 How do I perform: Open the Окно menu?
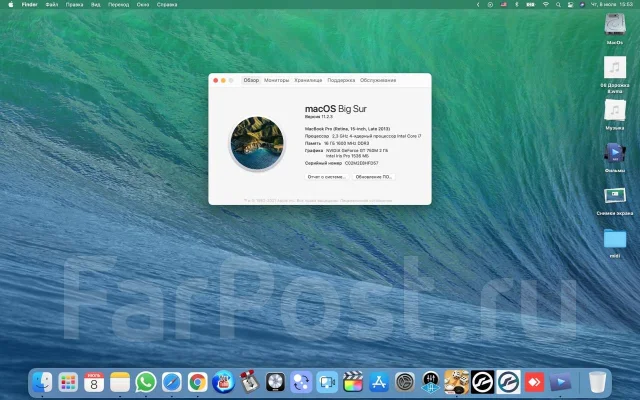(143, 4)
